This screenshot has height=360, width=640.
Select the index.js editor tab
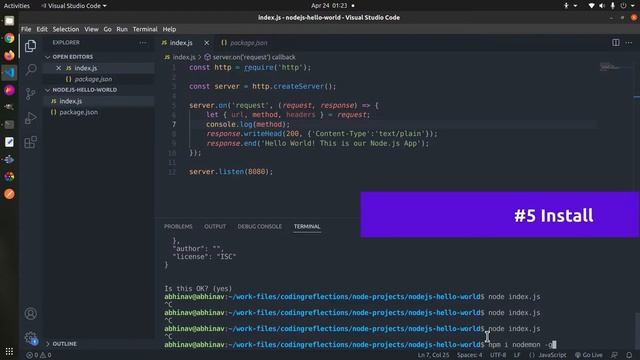click(x=181, y=43)
